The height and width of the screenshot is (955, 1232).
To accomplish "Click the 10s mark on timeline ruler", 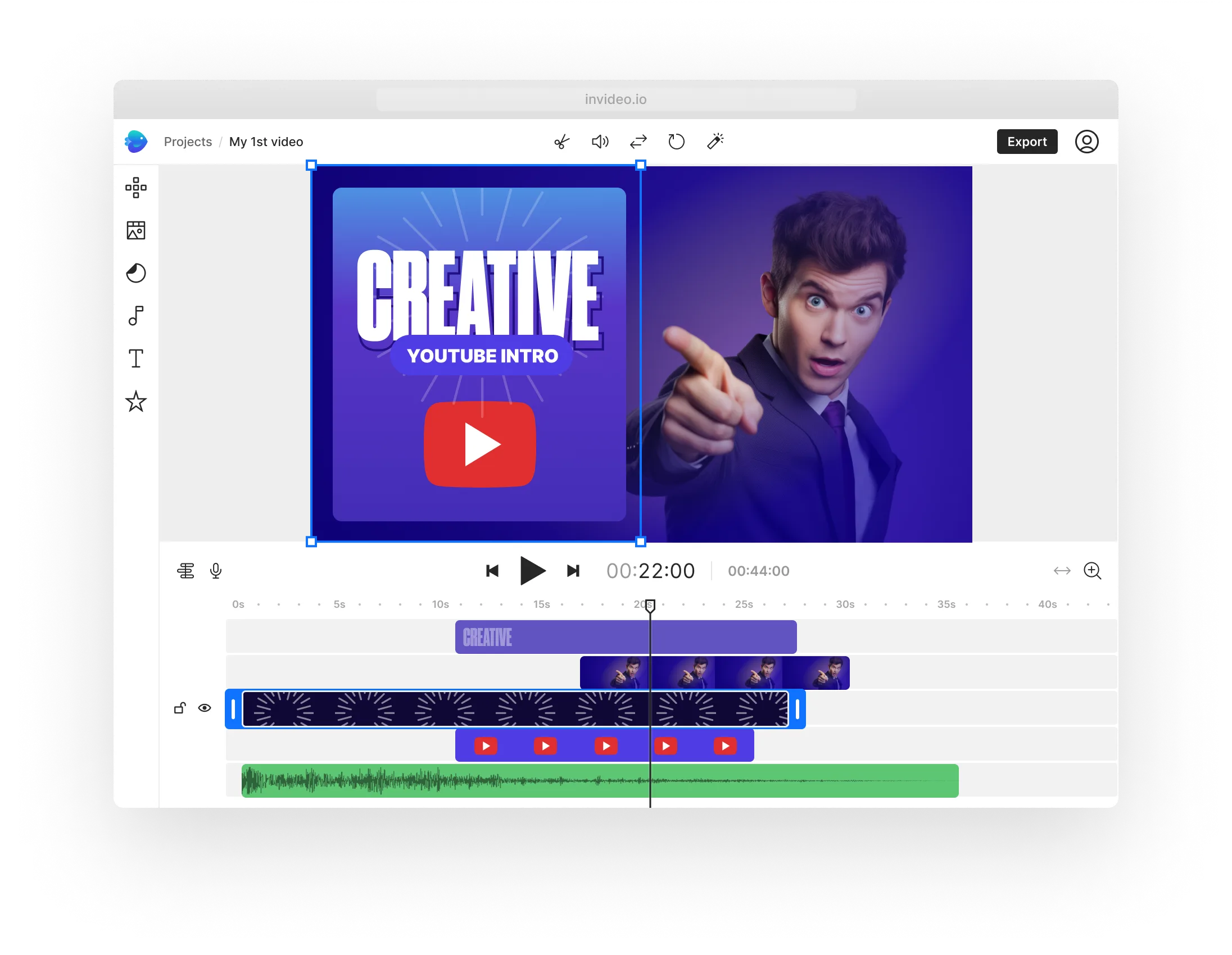I will [440, 604].
